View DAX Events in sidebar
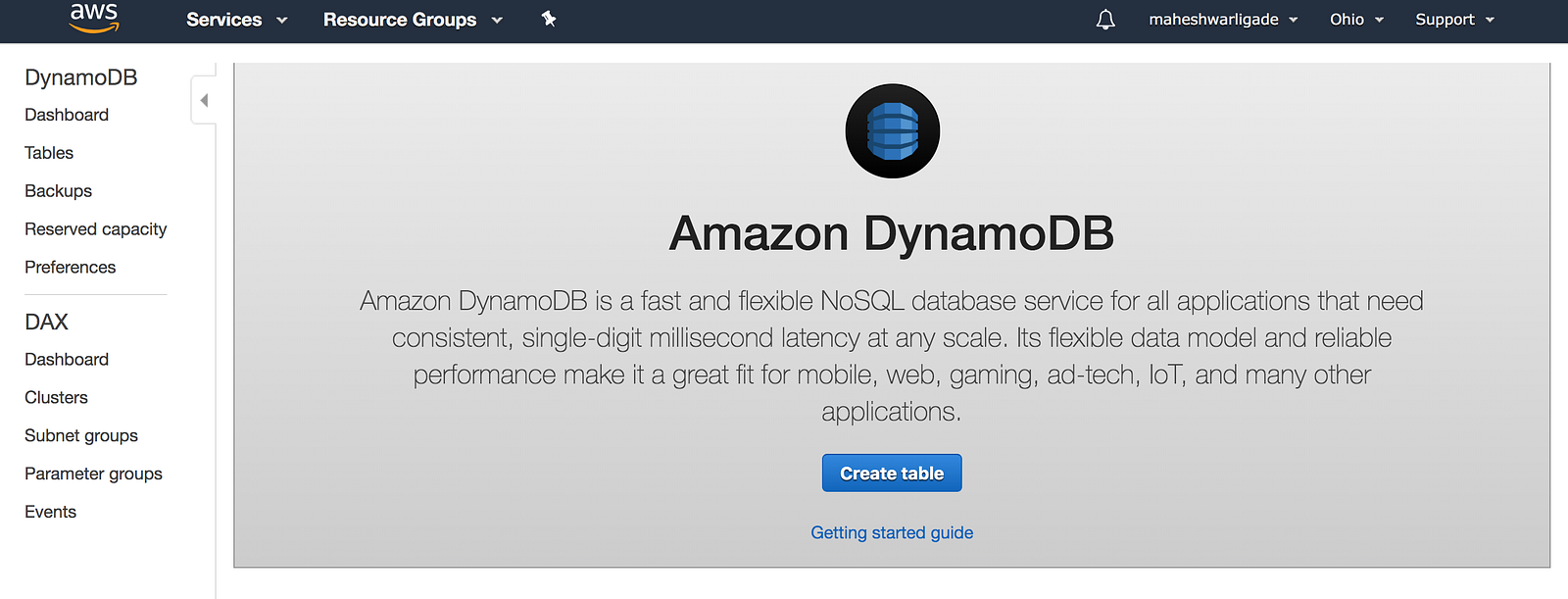This screenshot has width=1568, height=599. 51,512
